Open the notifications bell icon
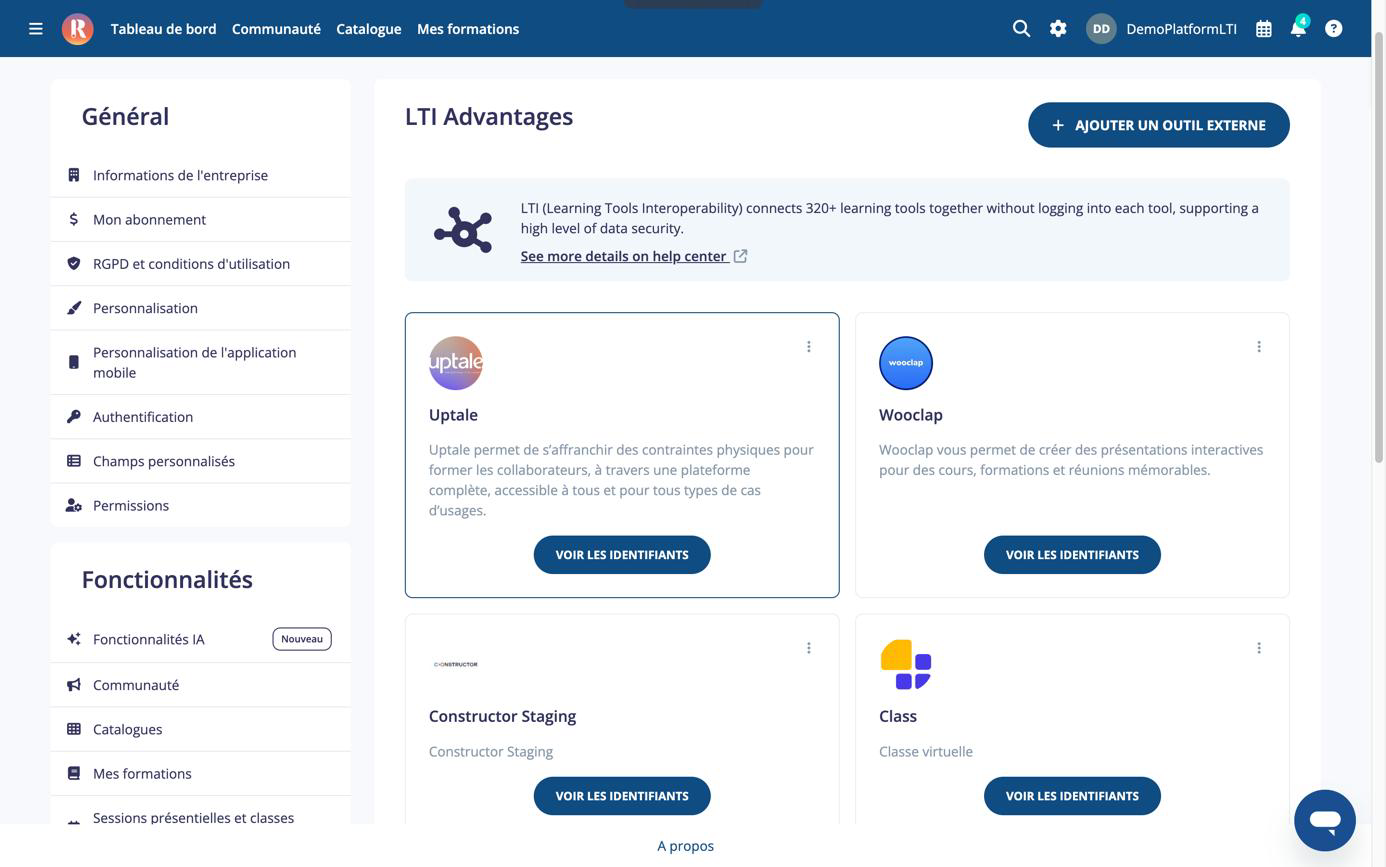This screenshot has height=867, width=1386. click(x=1298, y=28)
